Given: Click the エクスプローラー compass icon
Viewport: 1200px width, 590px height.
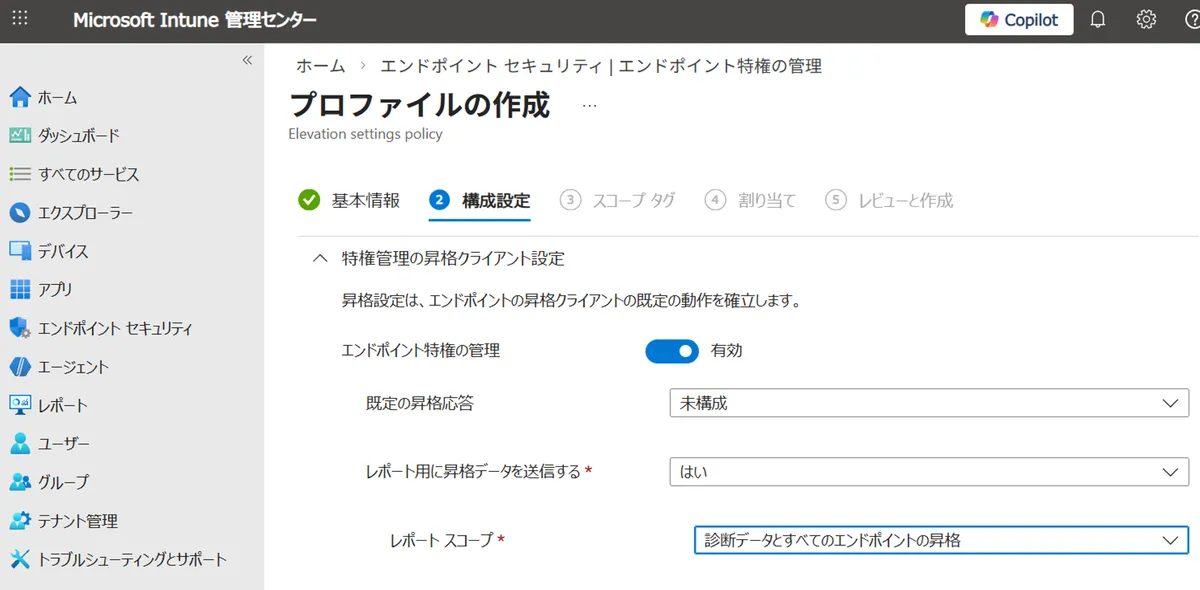Looking at the screenshot, I should (20, 212).
